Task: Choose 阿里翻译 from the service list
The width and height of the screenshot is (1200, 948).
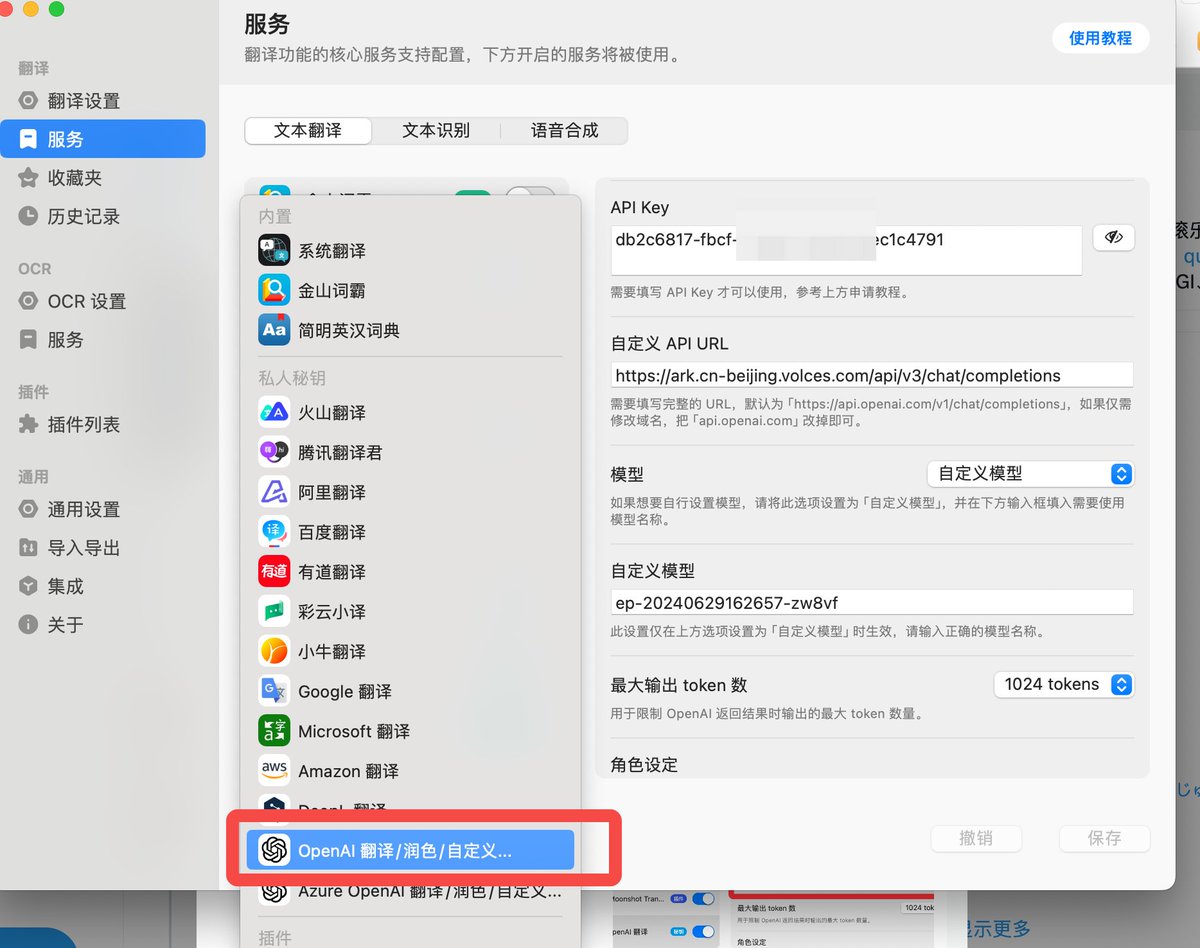Action: (410, 492)
